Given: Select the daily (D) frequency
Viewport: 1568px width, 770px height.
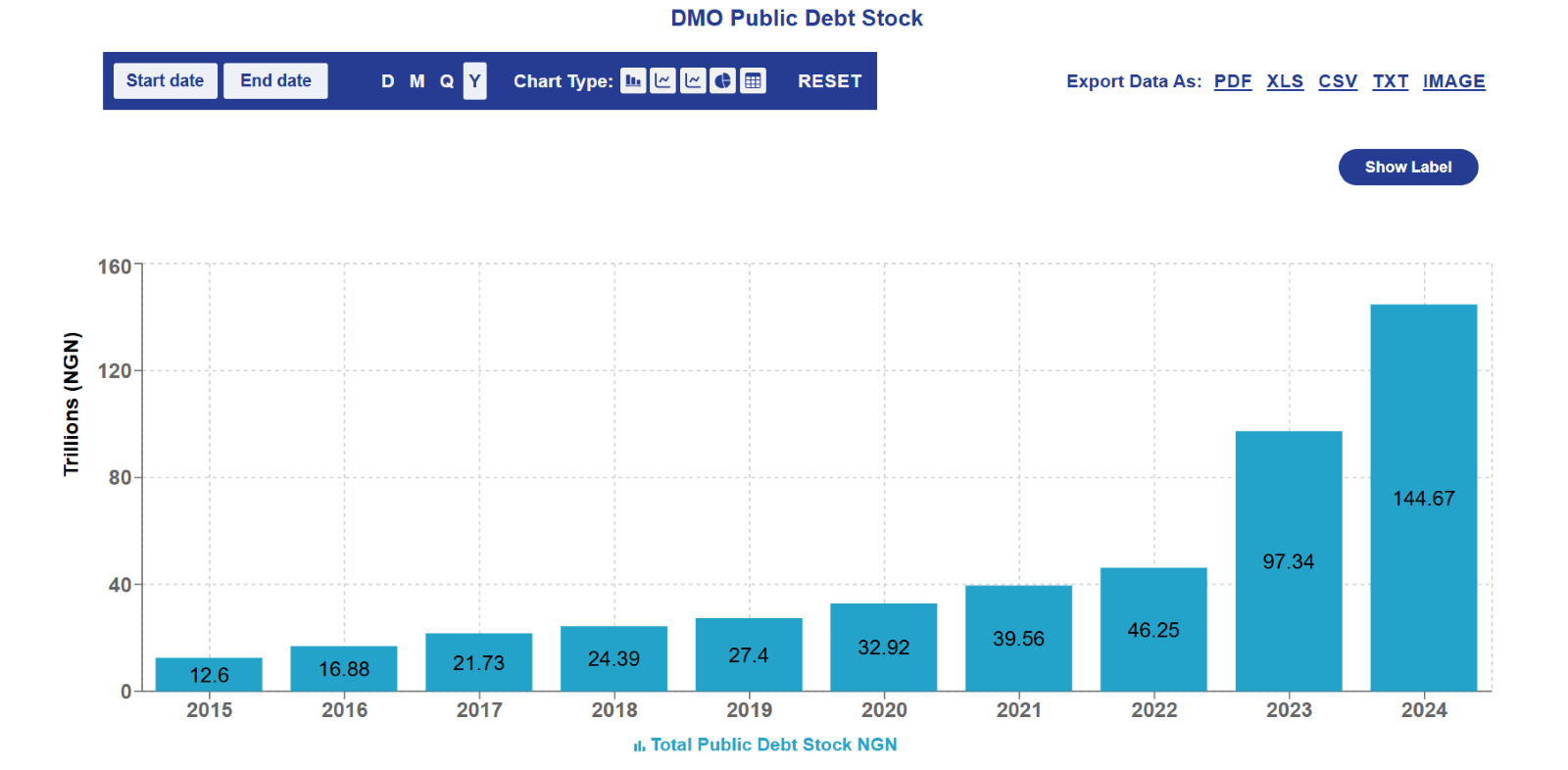Looking at the screenshot, I should point(388,81).
